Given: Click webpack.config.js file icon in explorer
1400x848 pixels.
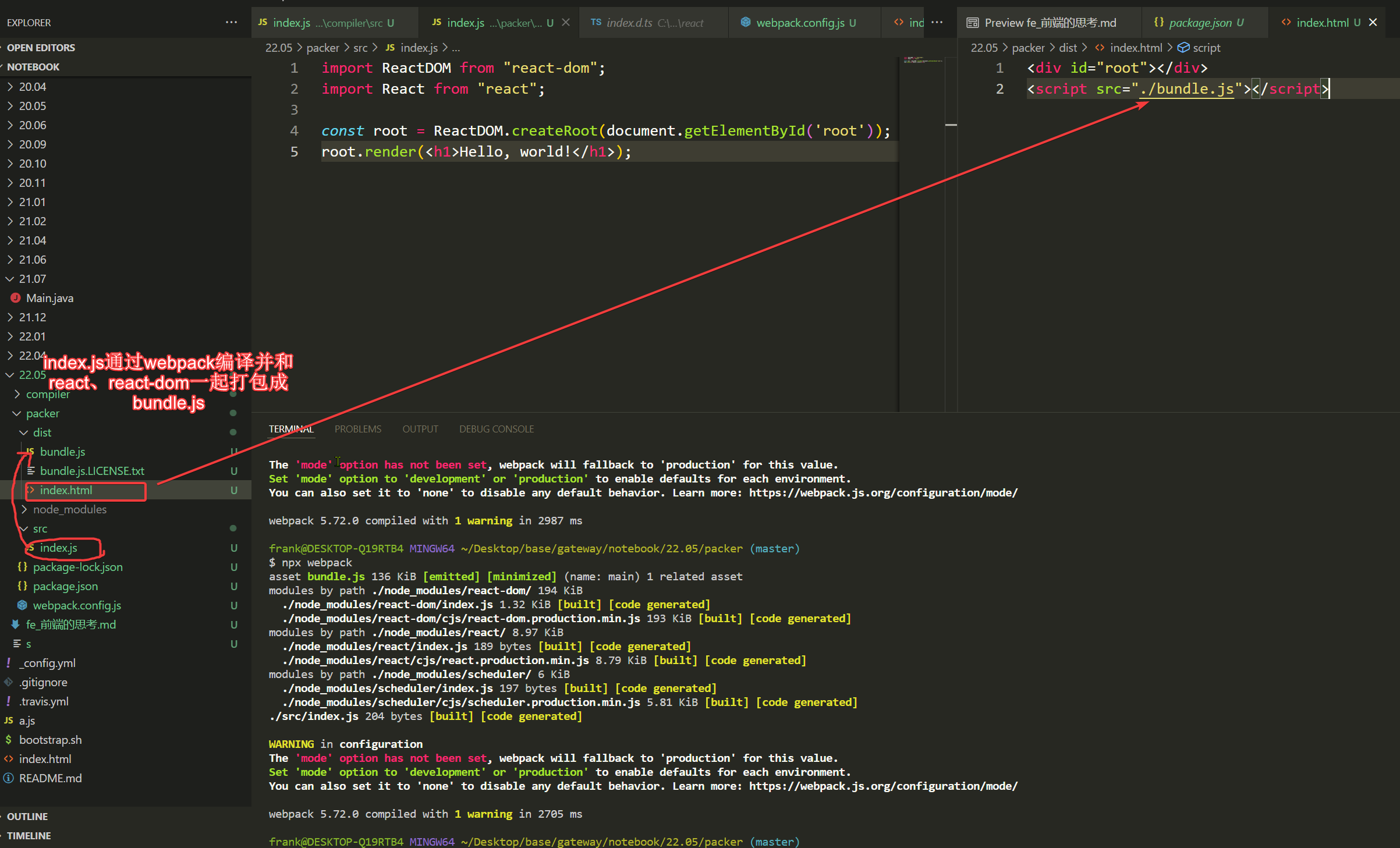Looking at the screenshot, I should (x=22, y=605).
